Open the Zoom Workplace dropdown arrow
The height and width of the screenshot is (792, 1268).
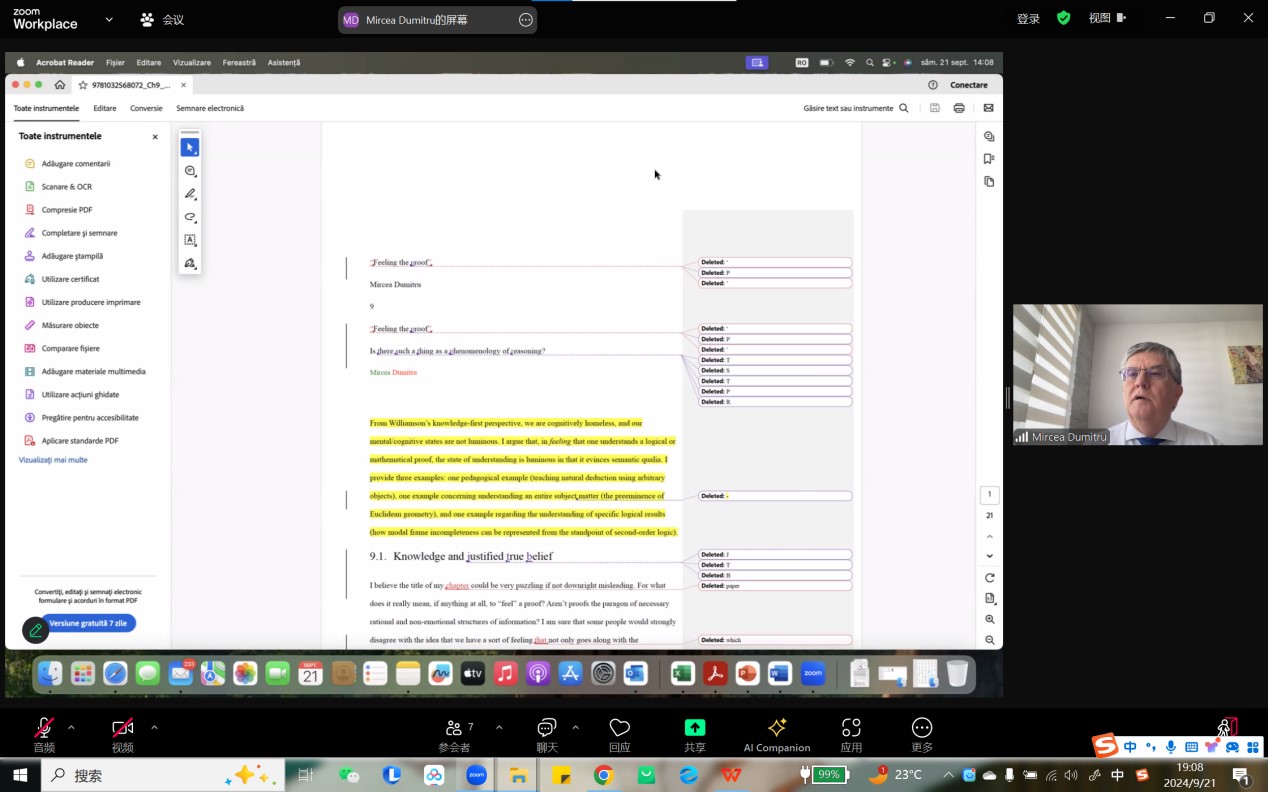109,19
